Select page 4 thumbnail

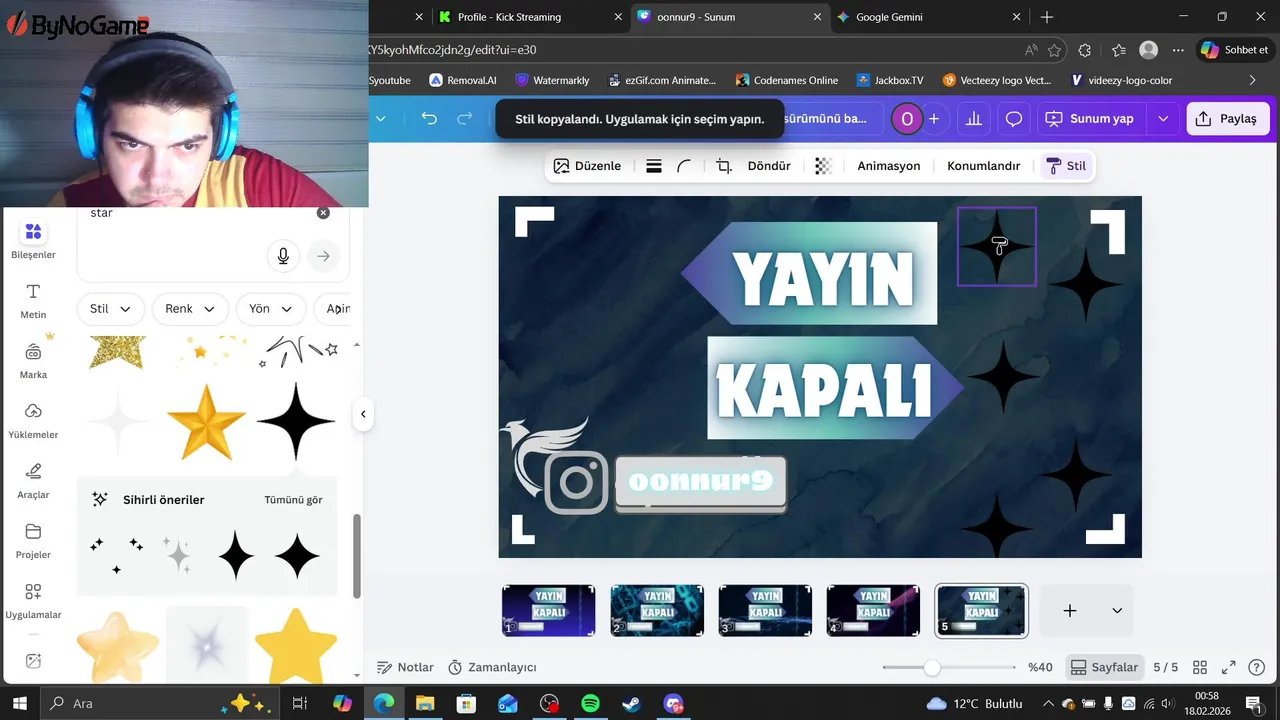point(873,611)
